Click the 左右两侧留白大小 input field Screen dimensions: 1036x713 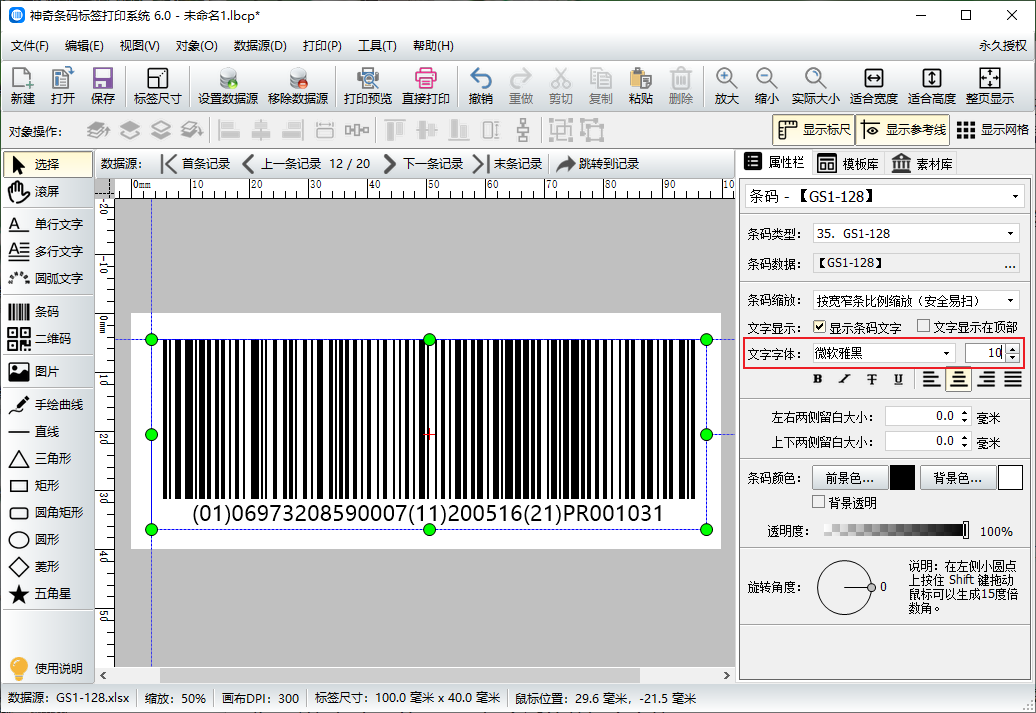pos(922,416)
